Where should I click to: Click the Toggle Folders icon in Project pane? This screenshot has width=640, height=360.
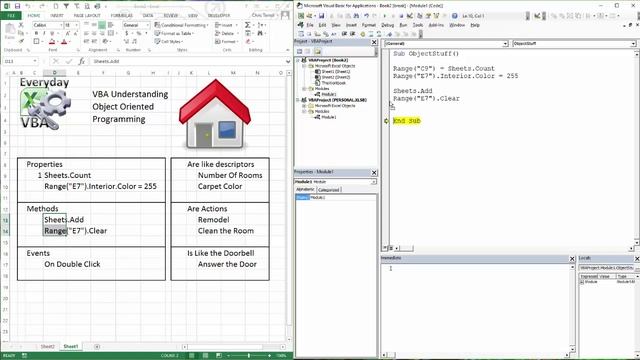pyautogui.click(x=318, y=51)
